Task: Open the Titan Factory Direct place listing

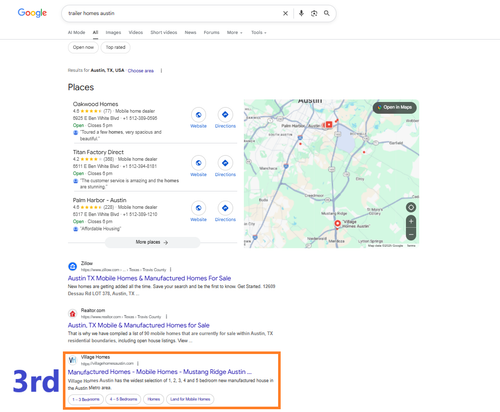Action: point(98,152)
